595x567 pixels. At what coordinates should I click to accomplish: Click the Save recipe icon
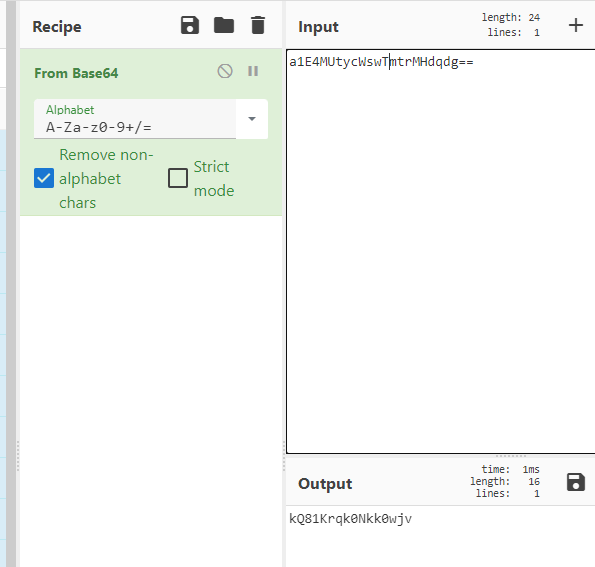coord(190,25)
